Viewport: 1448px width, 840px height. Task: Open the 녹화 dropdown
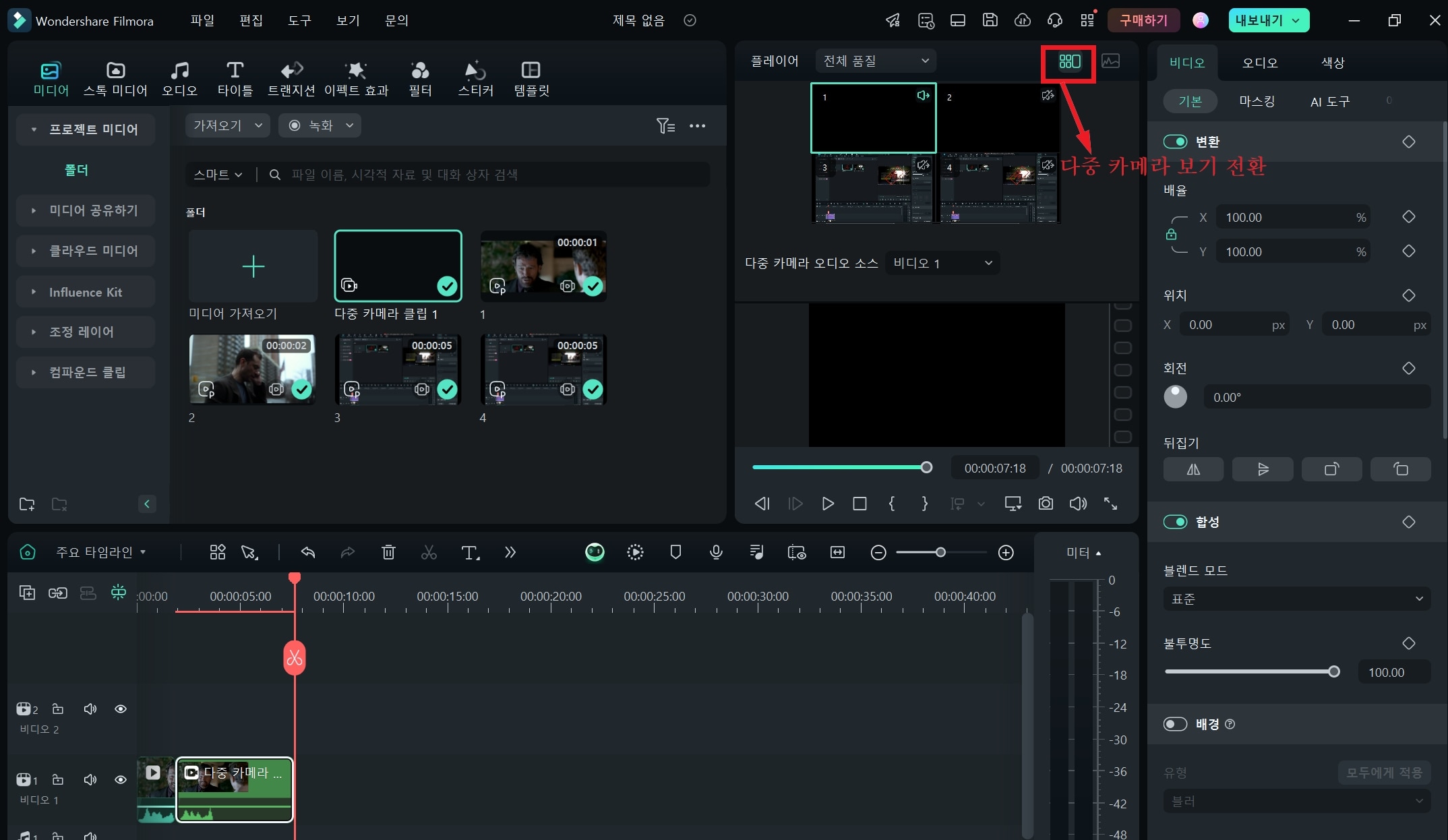coord(320,125)
